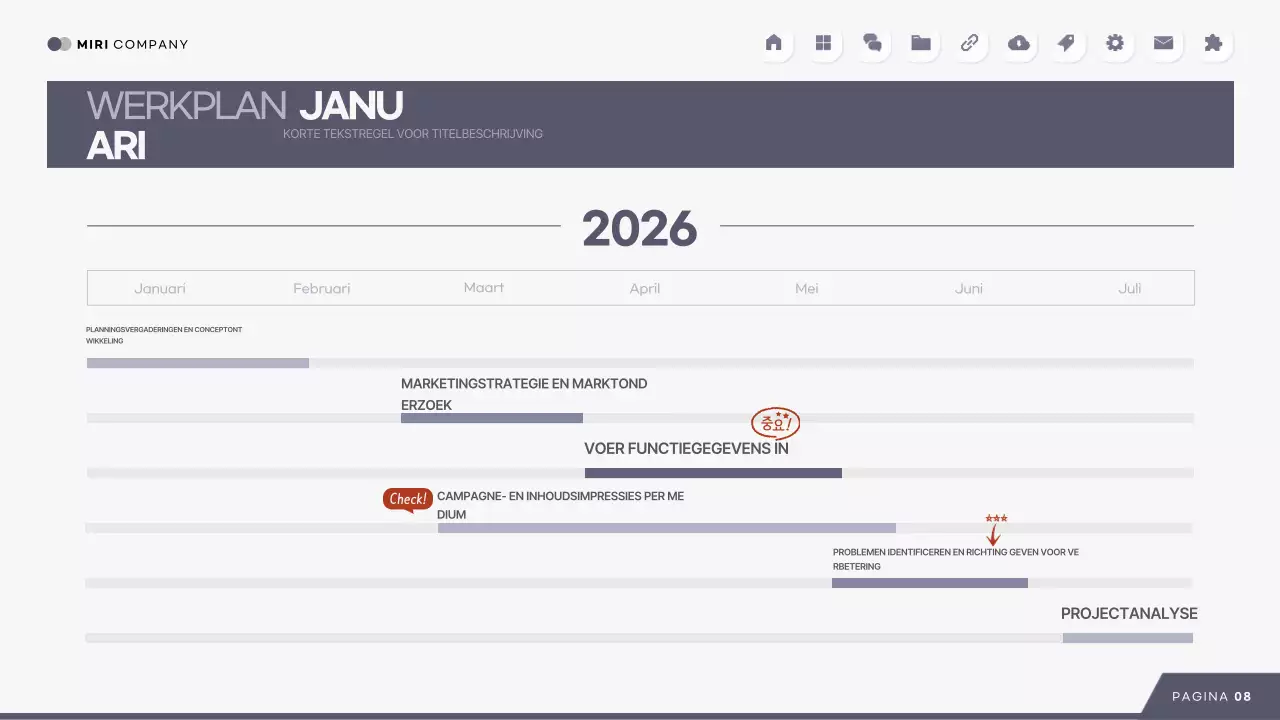Click the mail envelope icon

click(1163, 43)
